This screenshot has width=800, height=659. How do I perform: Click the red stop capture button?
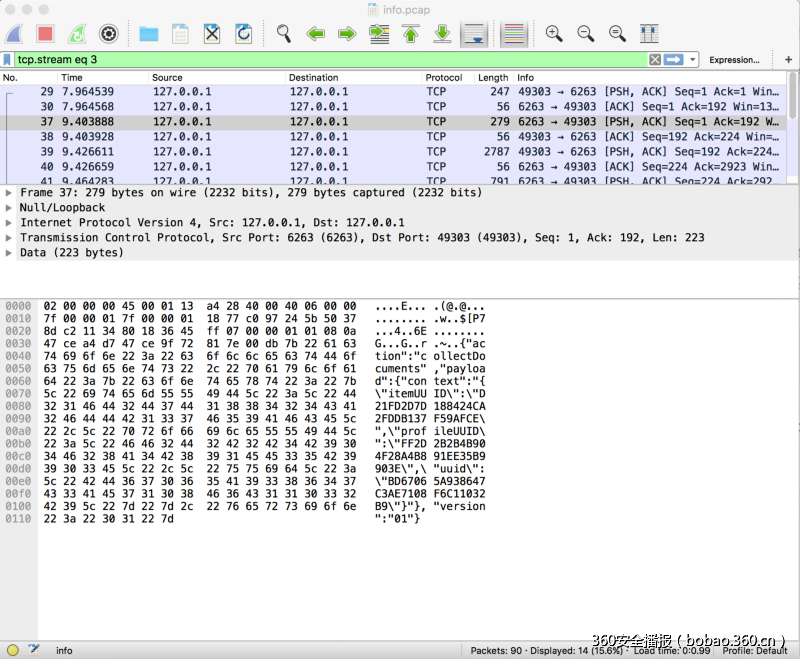click(x=45, y=34)
